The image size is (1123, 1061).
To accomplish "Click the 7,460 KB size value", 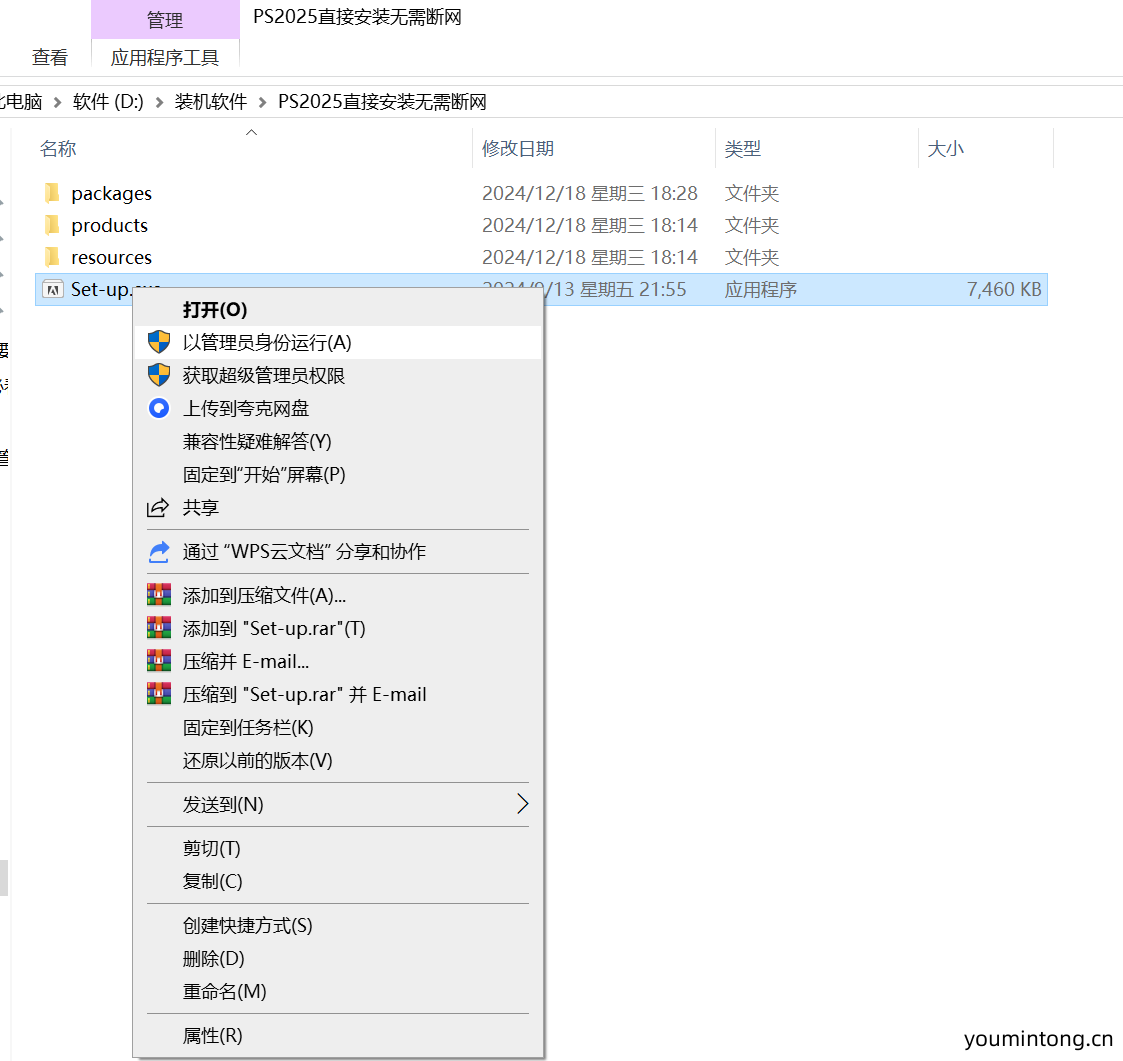I will coord(1003,289).
